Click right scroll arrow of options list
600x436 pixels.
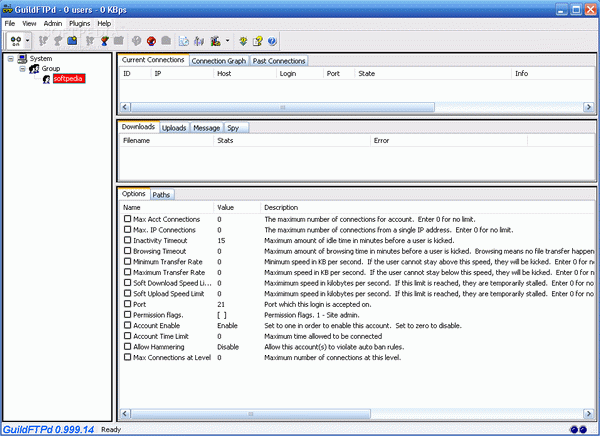pyautogui.click(x=589, y=414)
